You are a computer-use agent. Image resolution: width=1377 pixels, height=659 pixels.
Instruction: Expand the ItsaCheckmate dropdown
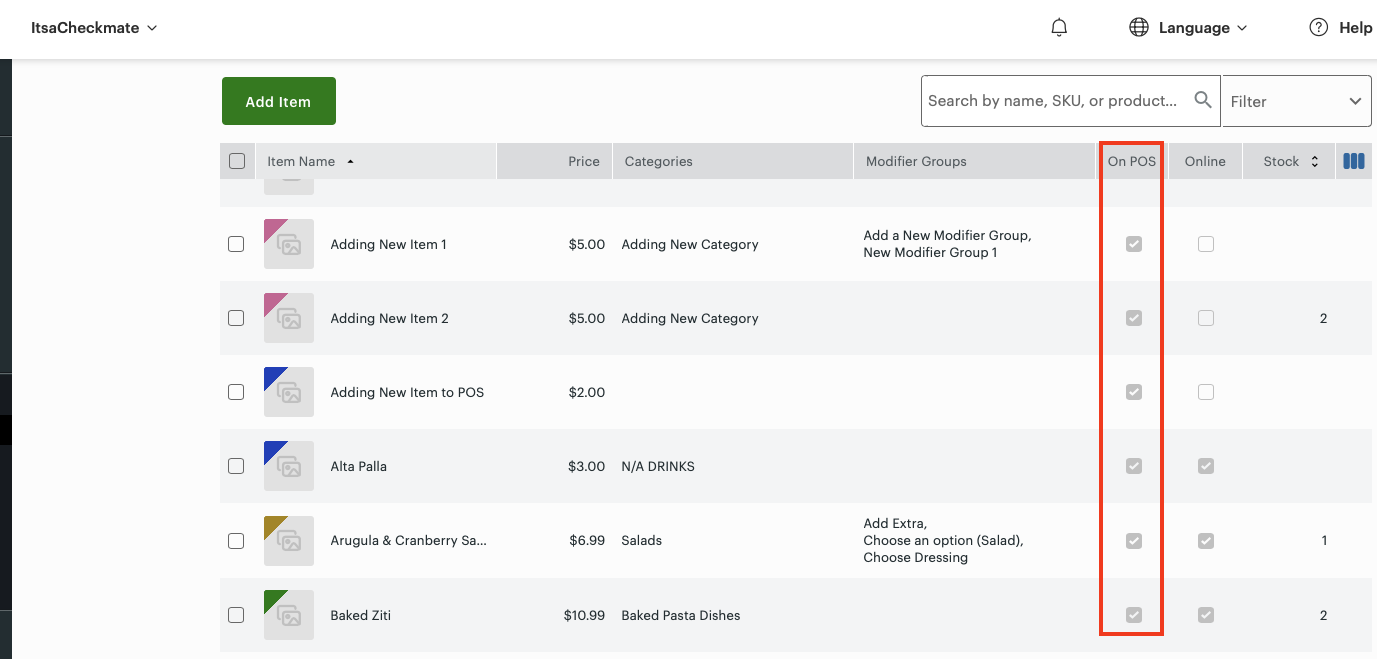click(x=95, y=27)
